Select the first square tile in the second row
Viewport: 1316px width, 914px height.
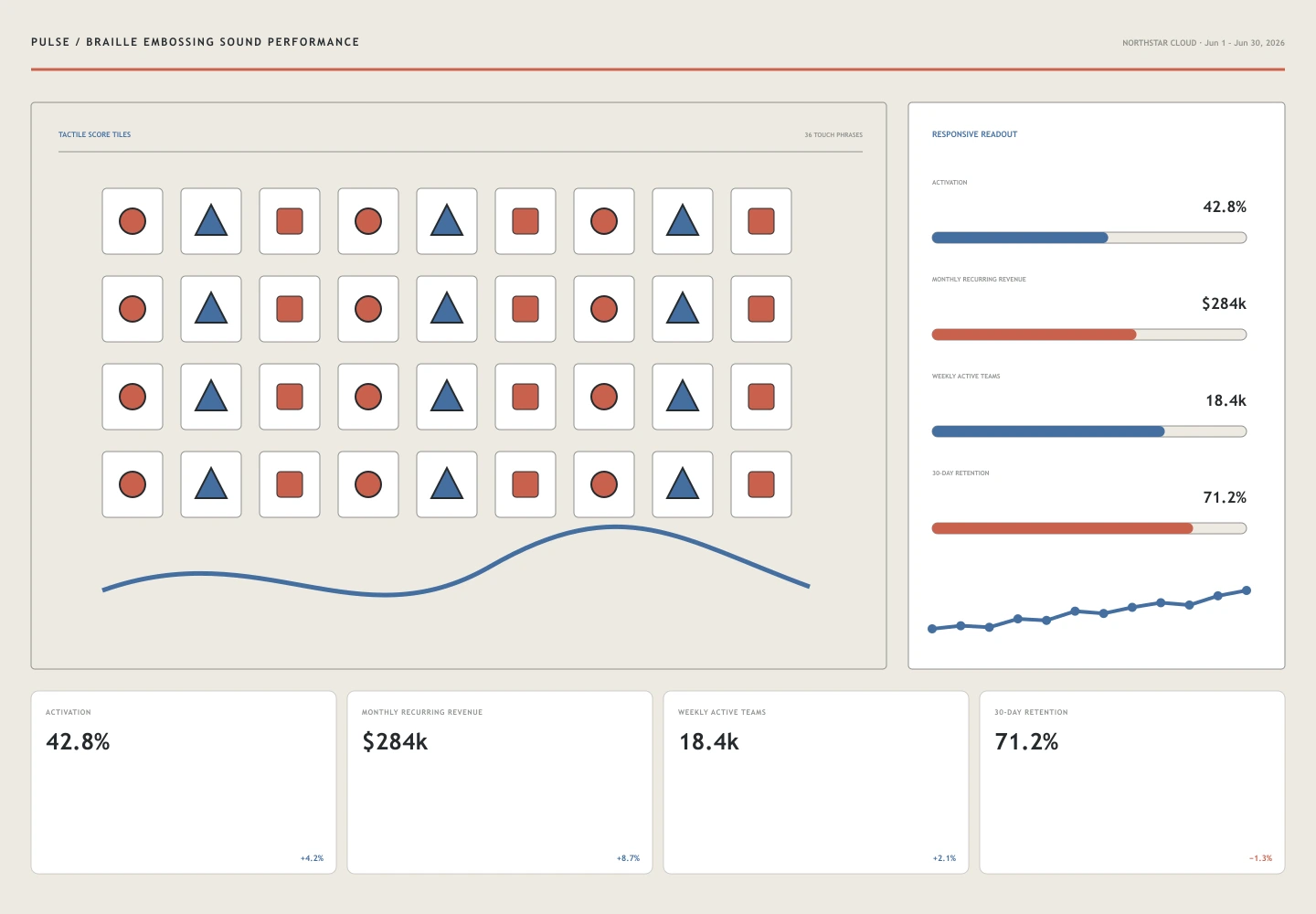click(290, 309)
